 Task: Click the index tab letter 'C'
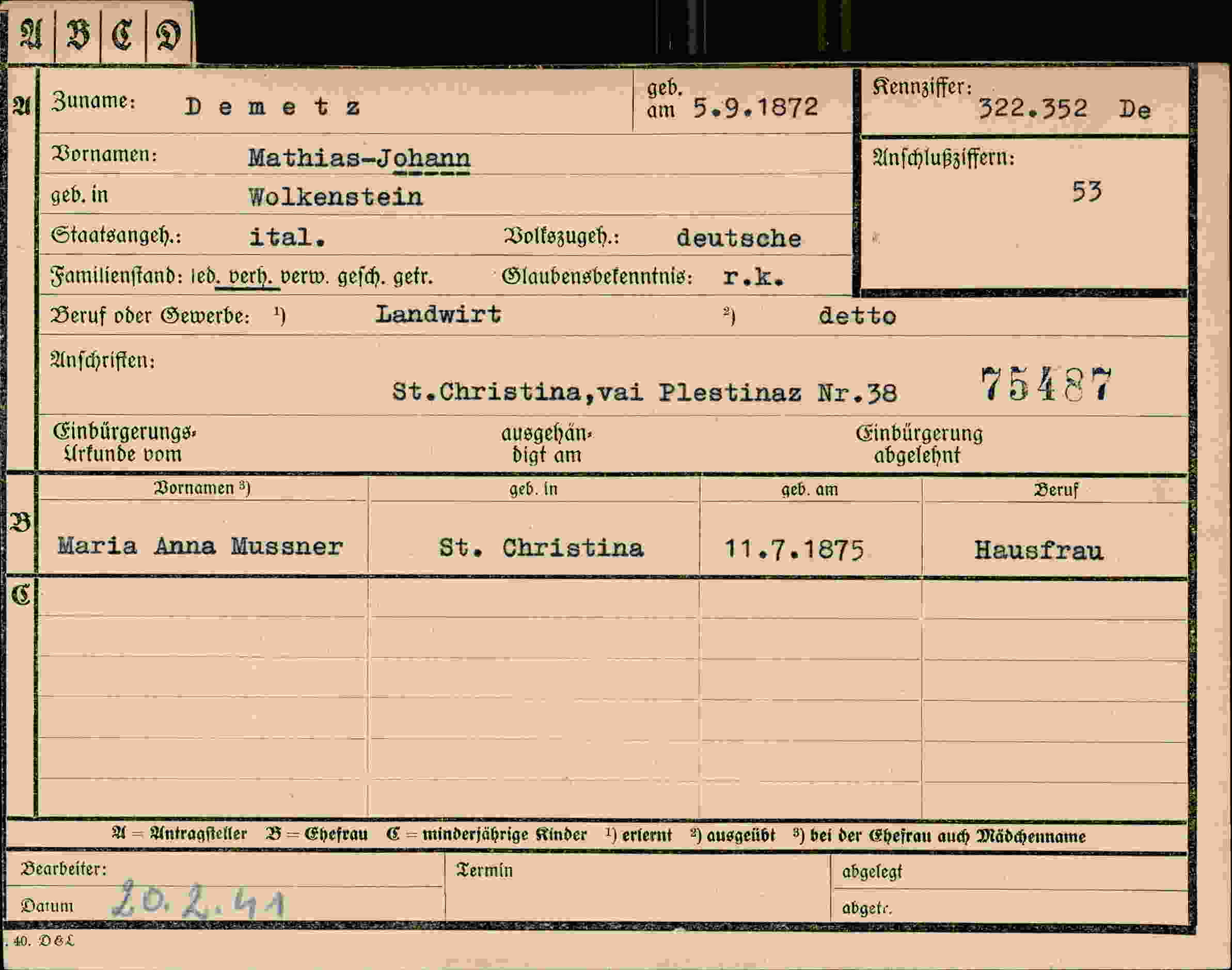[x=123, y=34]
